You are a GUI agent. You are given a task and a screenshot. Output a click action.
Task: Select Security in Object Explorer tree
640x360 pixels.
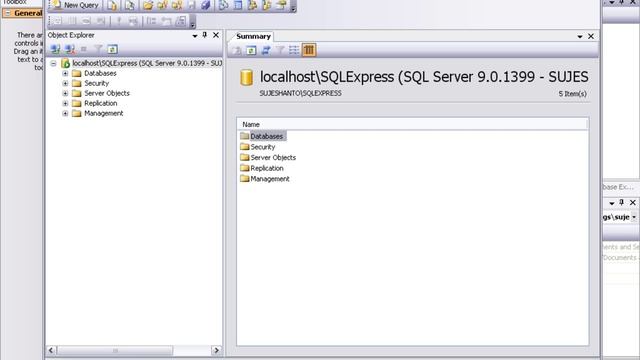tap(96, 83)
